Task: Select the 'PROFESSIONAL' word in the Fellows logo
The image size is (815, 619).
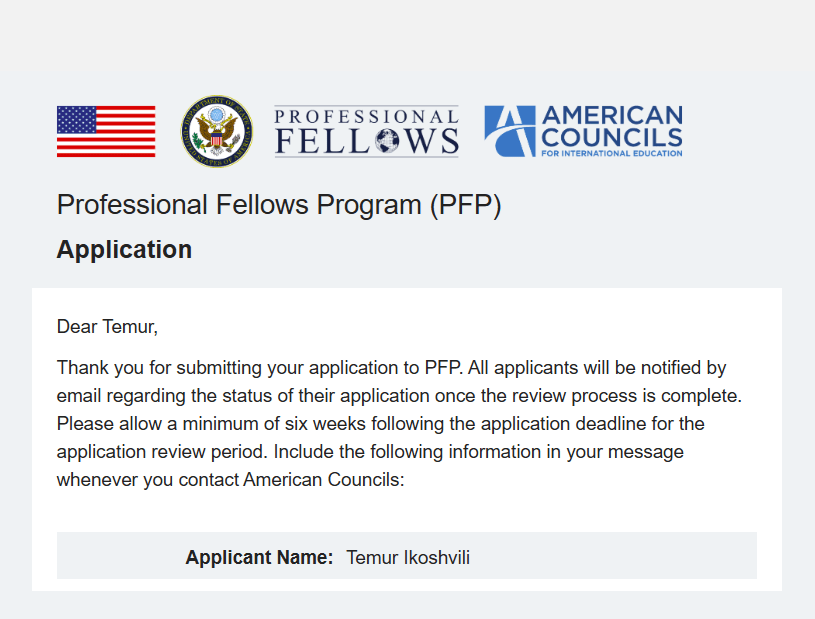Action: click(366, 115)
